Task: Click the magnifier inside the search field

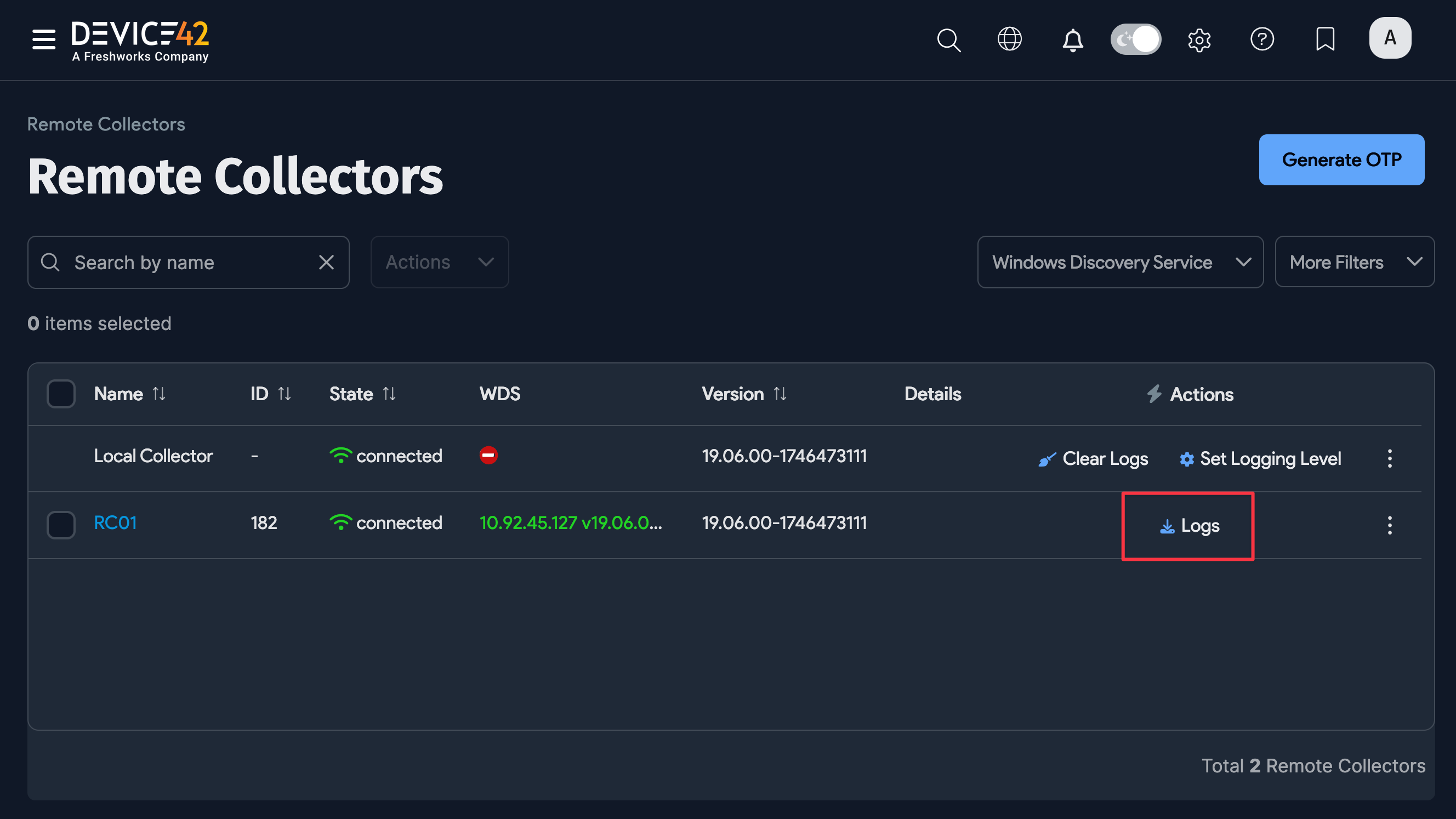Action: [50, 261]
